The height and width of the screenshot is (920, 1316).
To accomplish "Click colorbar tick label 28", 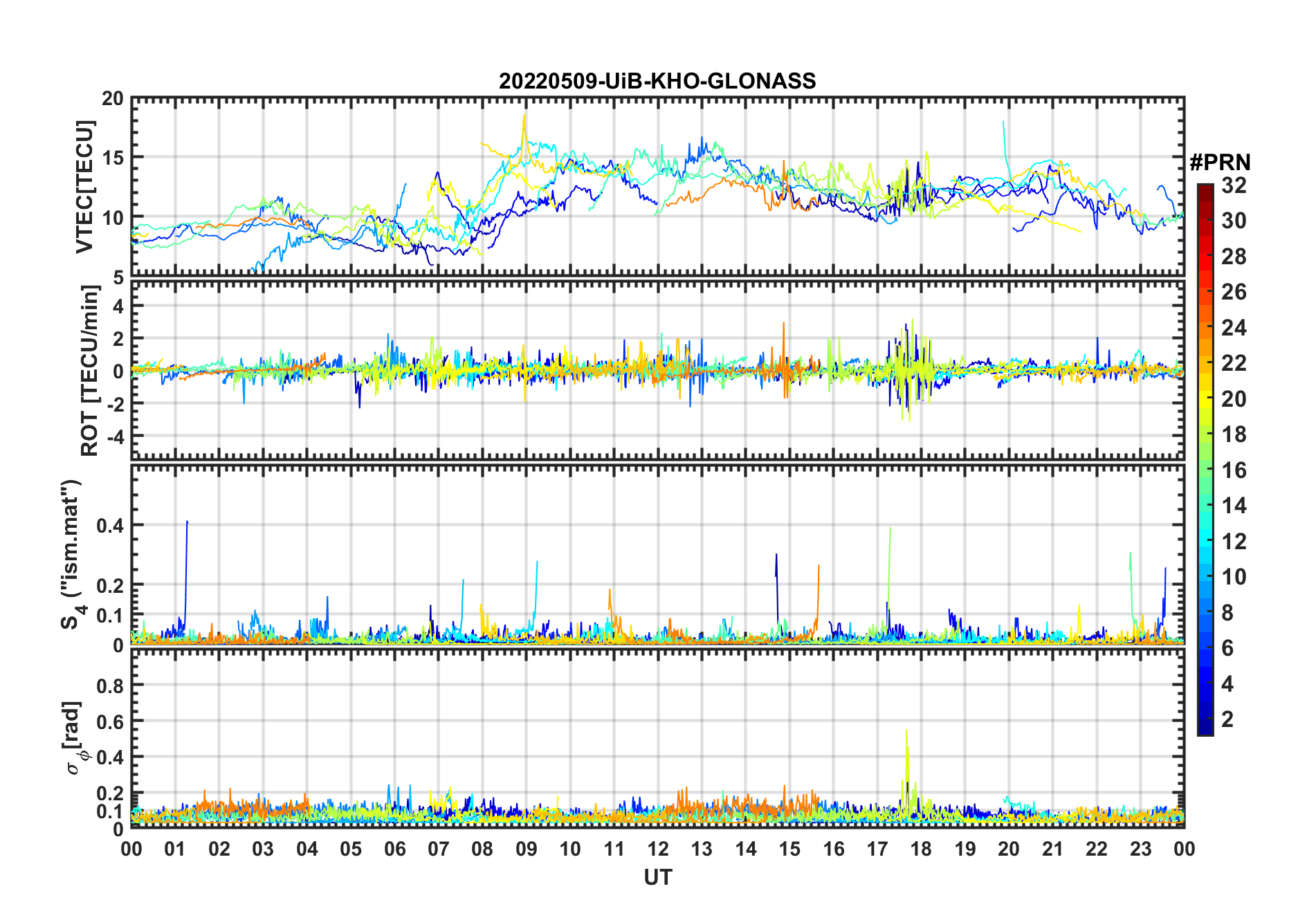I will (x=1234, y=257).
